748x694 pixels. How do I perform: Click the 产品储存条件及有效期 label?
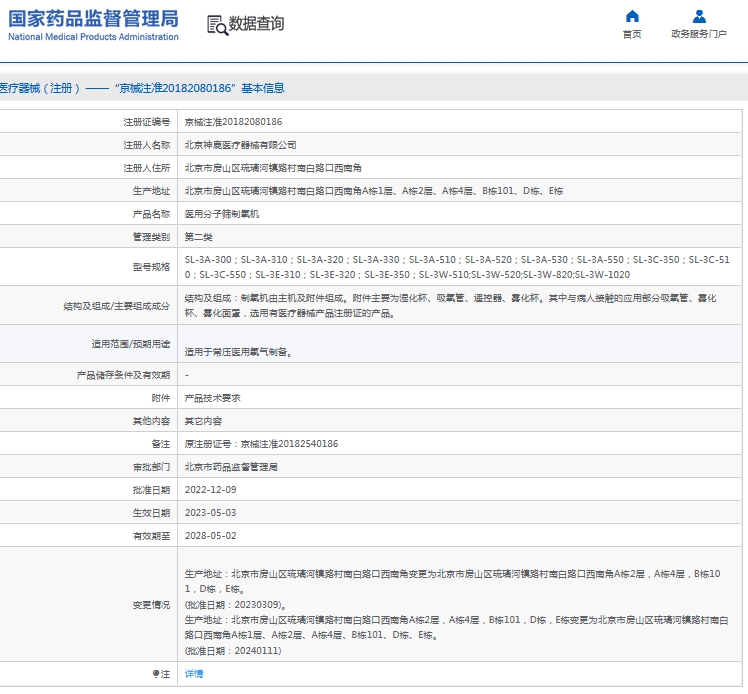coord(123,375)
